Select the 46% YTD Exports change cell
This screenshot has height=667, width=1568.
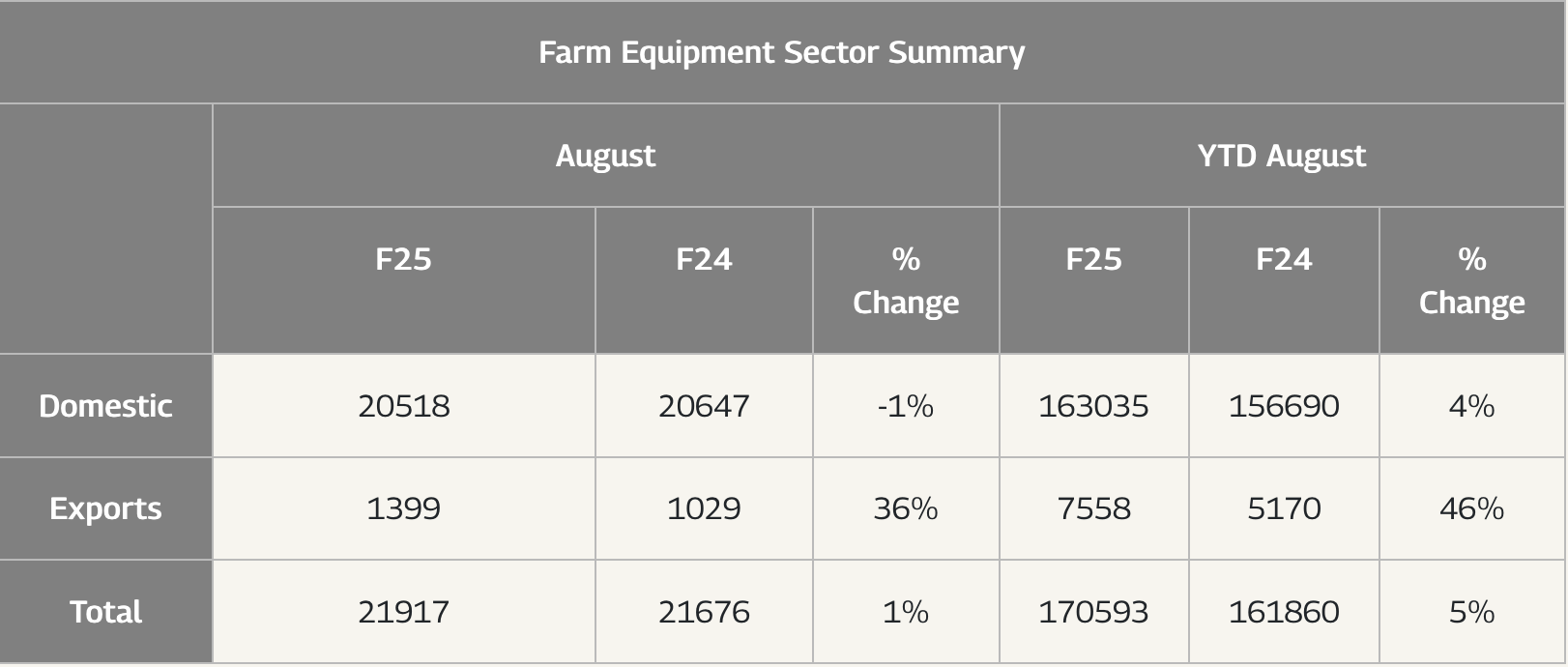(1471, 508)
